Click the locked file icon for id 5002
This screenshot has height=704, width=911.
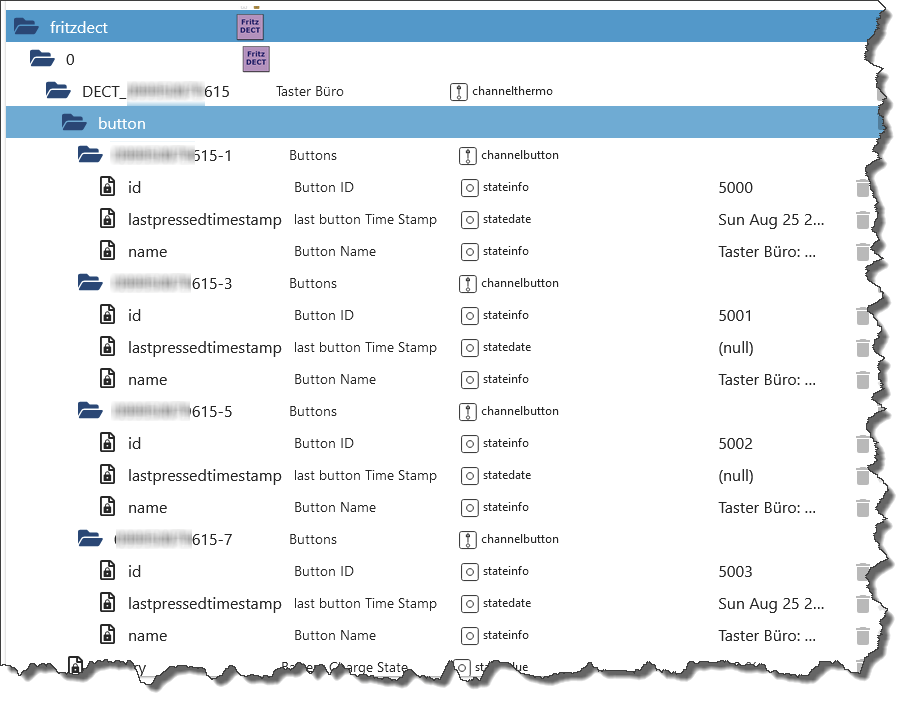[107, 443]
